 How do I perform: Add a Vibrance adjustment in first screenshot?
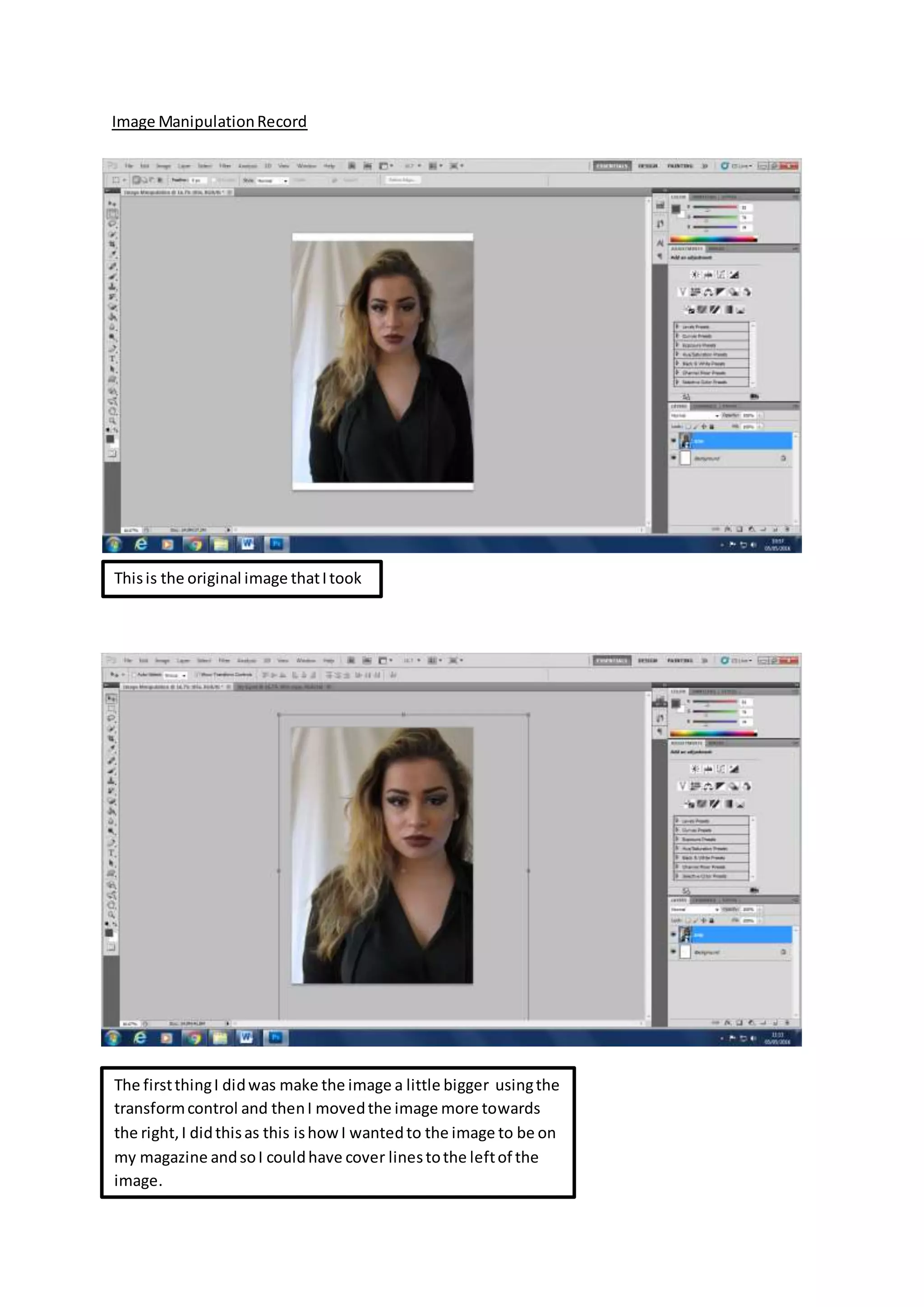tap(683, 292)
